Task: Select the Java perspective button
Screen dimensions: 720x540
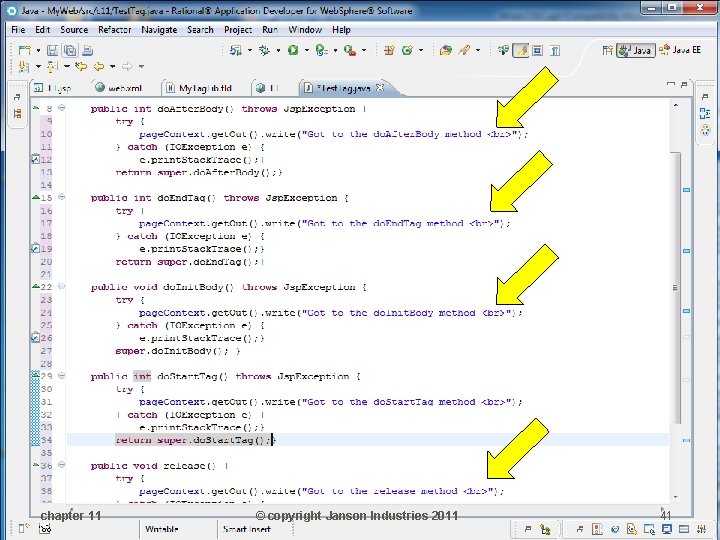Action: click(x=636, y=50)
